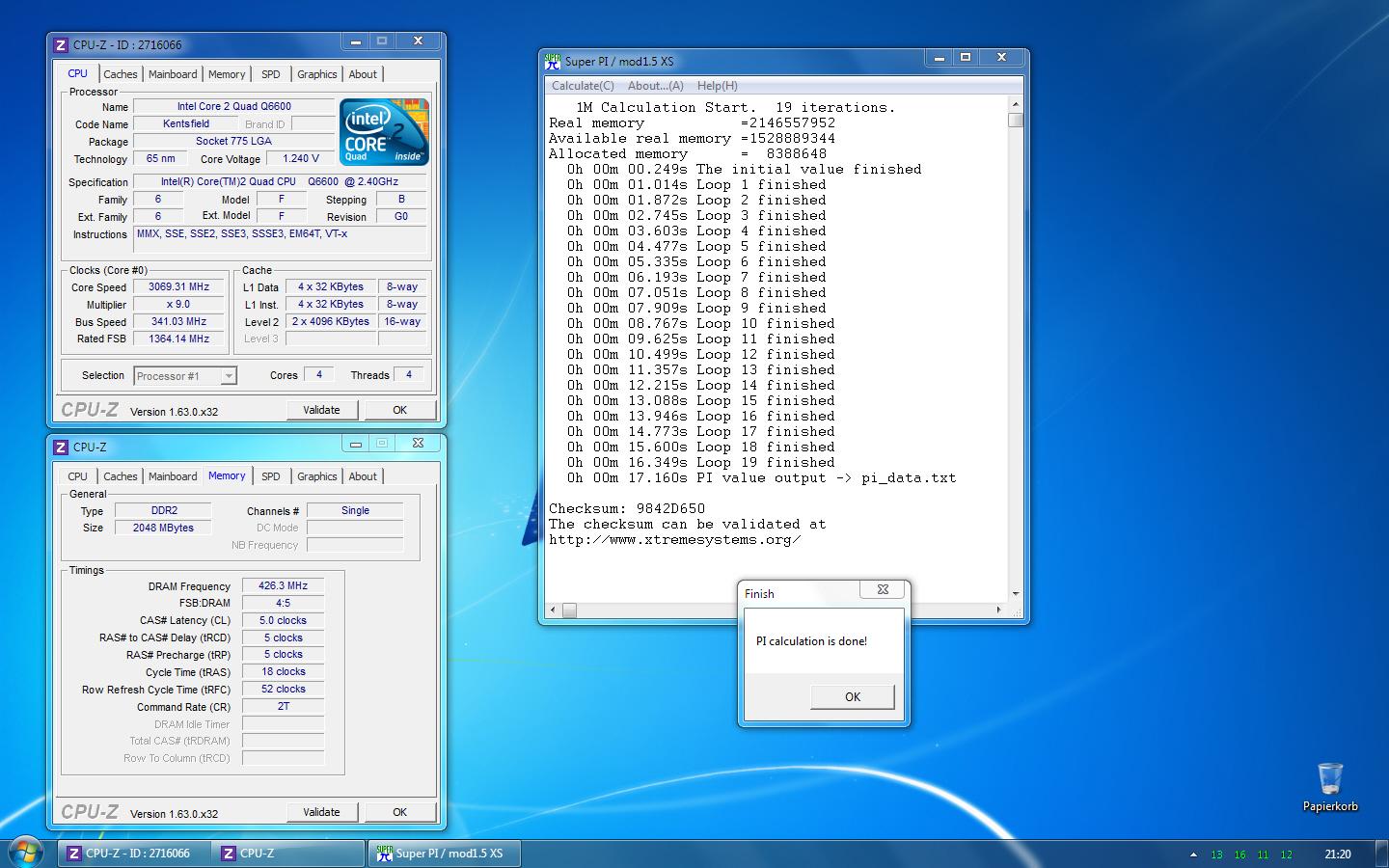Viewport: 1389px width, 868px height.
Task: Click the xtremesystems.org URL line
Action: click(x=675, y=540)
